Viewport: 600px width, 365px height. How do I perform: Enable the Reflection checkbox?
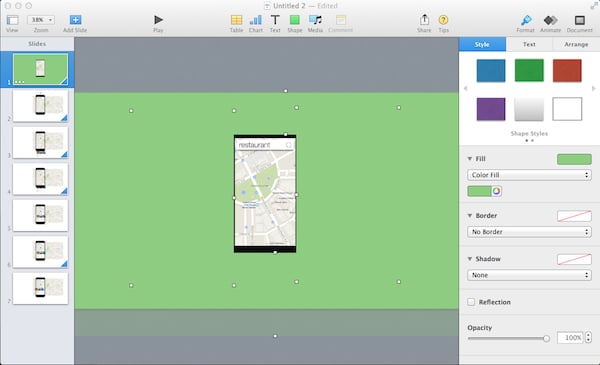(471, 302)
